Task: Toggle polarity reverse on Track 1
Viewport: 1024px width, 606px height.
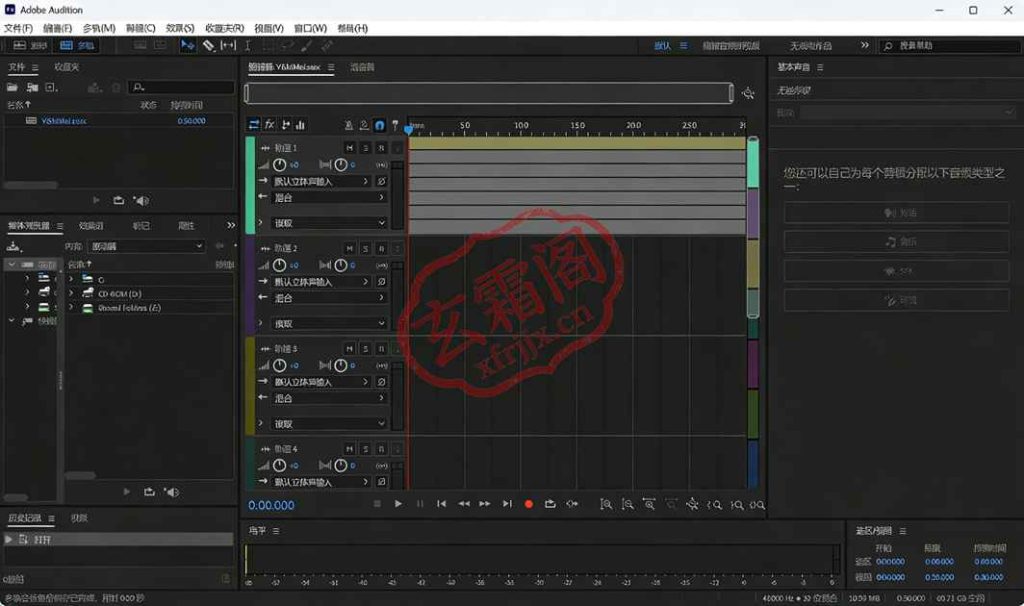Action: (x=382, y=181)
